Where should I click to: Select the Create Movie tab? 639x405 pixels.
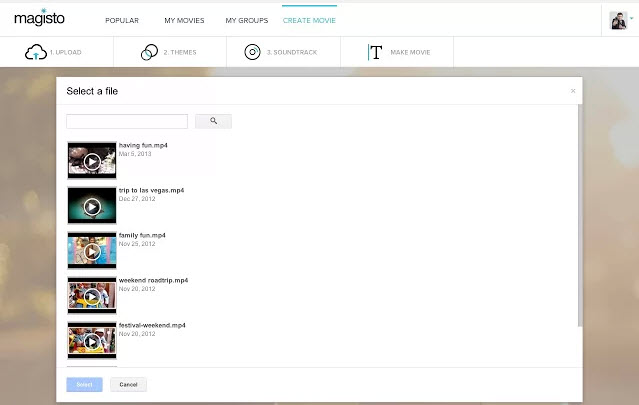309,20
